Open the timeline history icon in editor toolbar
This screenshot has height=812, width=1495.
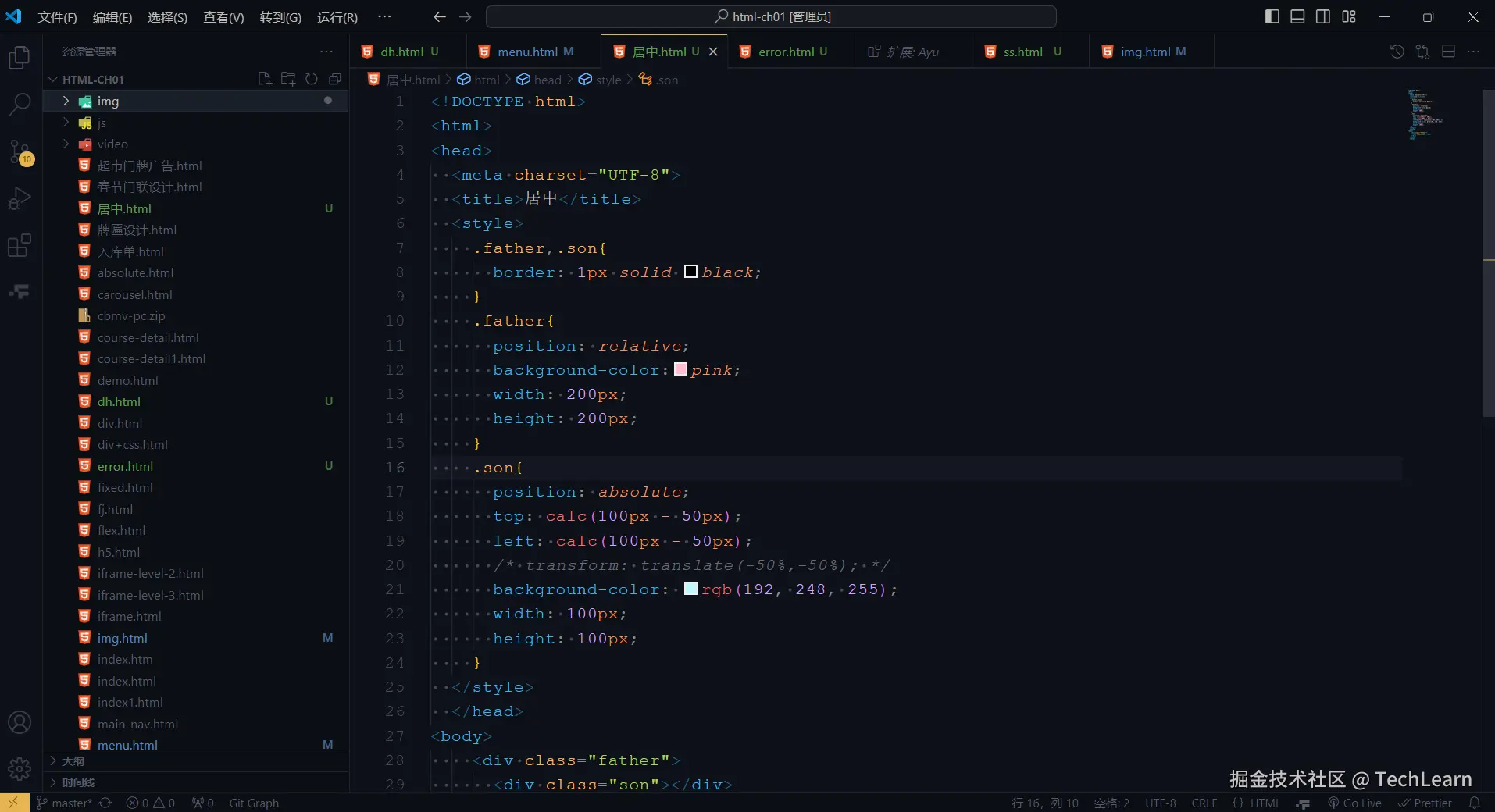[x=1397, y=52]
